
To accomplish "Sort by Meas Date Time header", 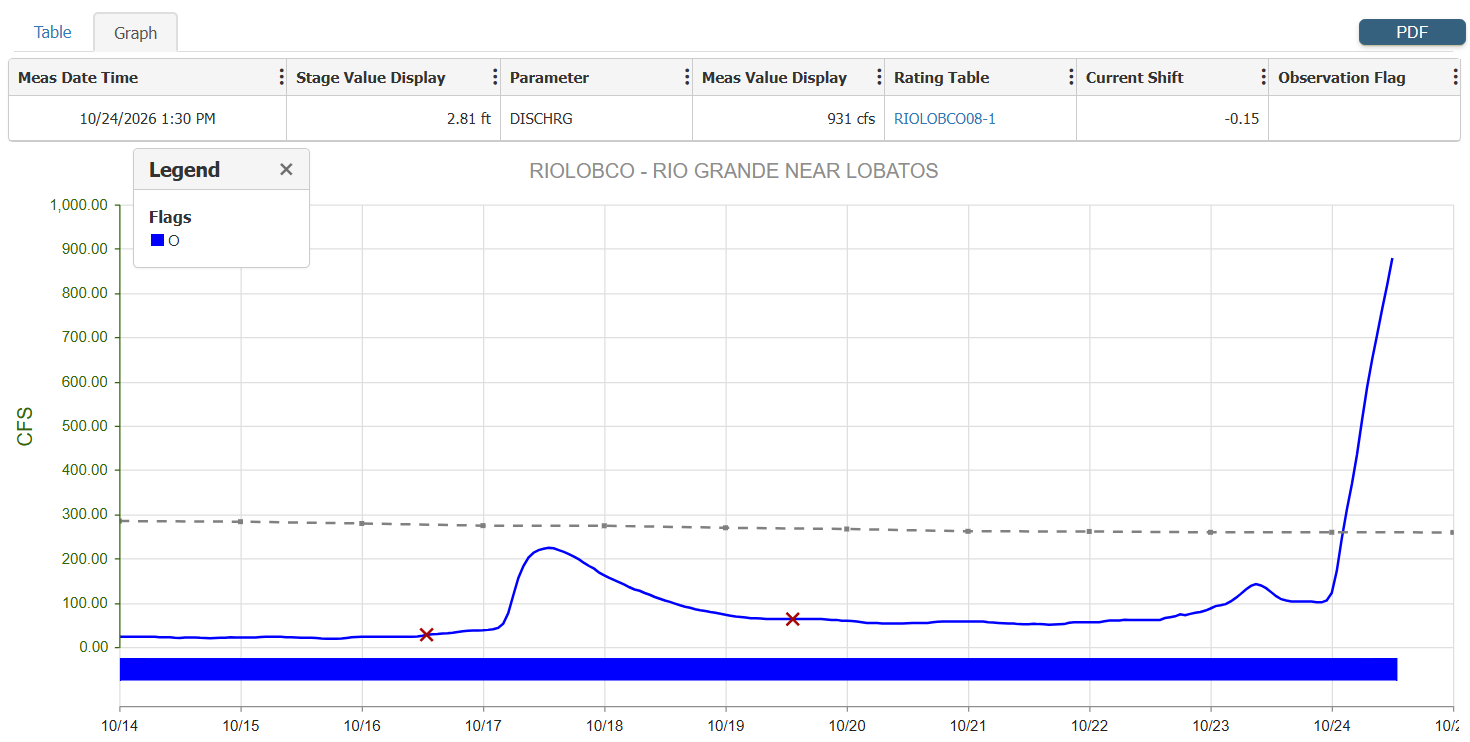I will point(78,78).
